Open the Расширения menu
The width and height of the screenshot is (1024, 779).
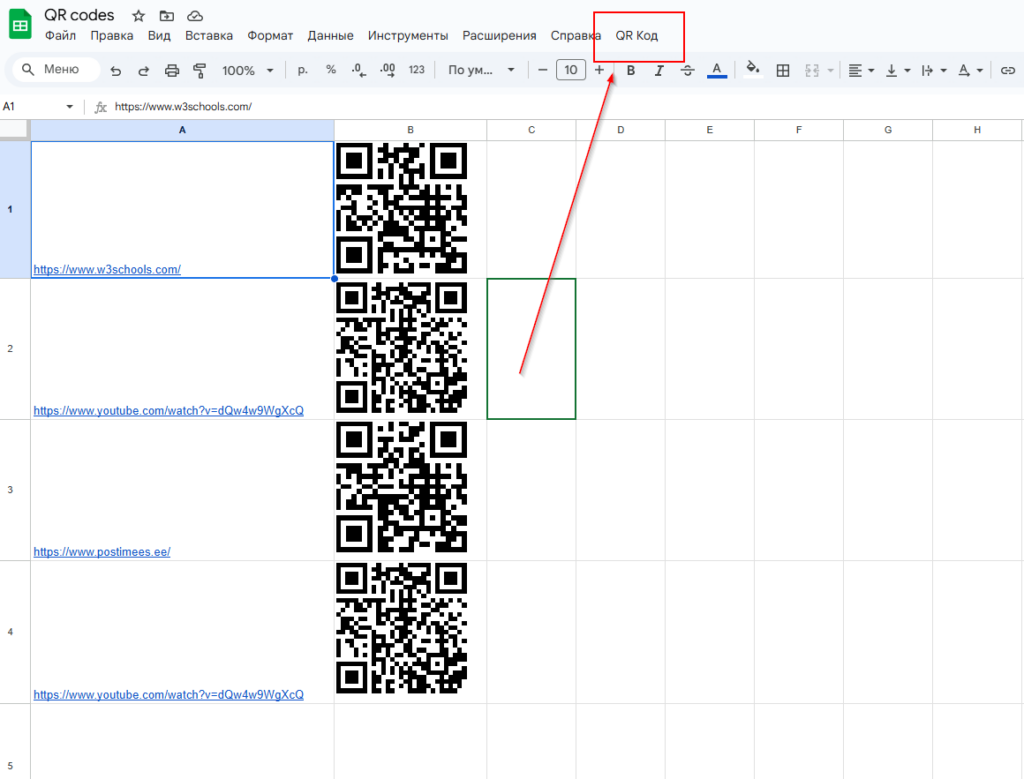tap(499, 36)
